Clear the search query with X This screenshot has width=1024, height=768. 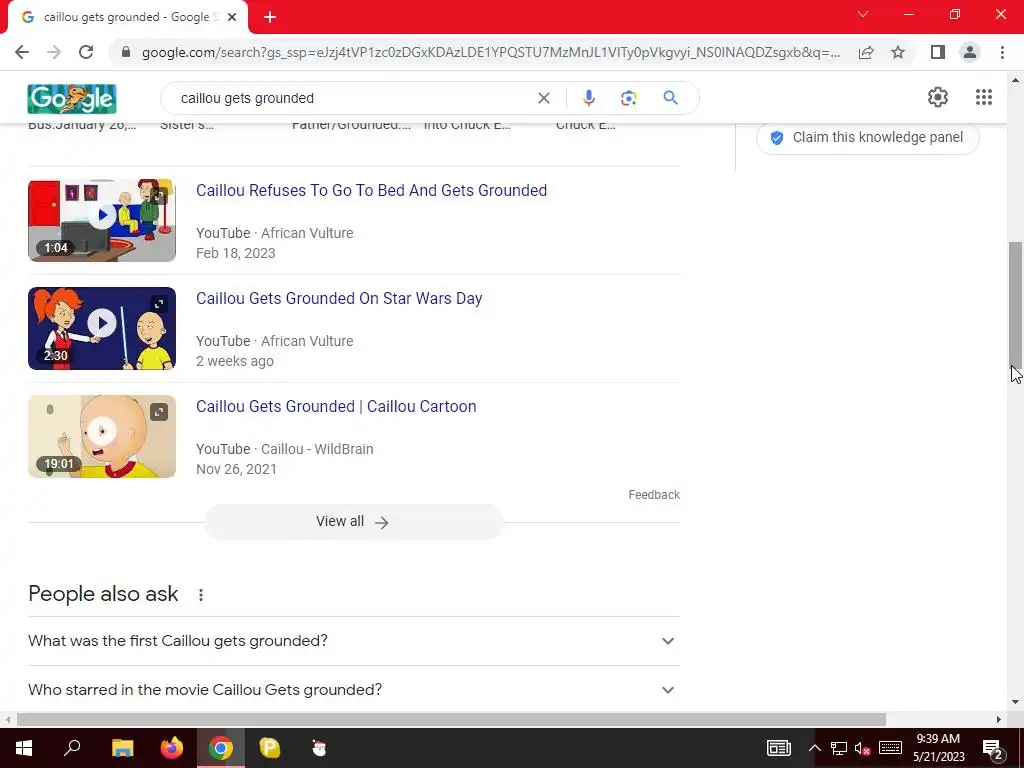tap(543, 98)
